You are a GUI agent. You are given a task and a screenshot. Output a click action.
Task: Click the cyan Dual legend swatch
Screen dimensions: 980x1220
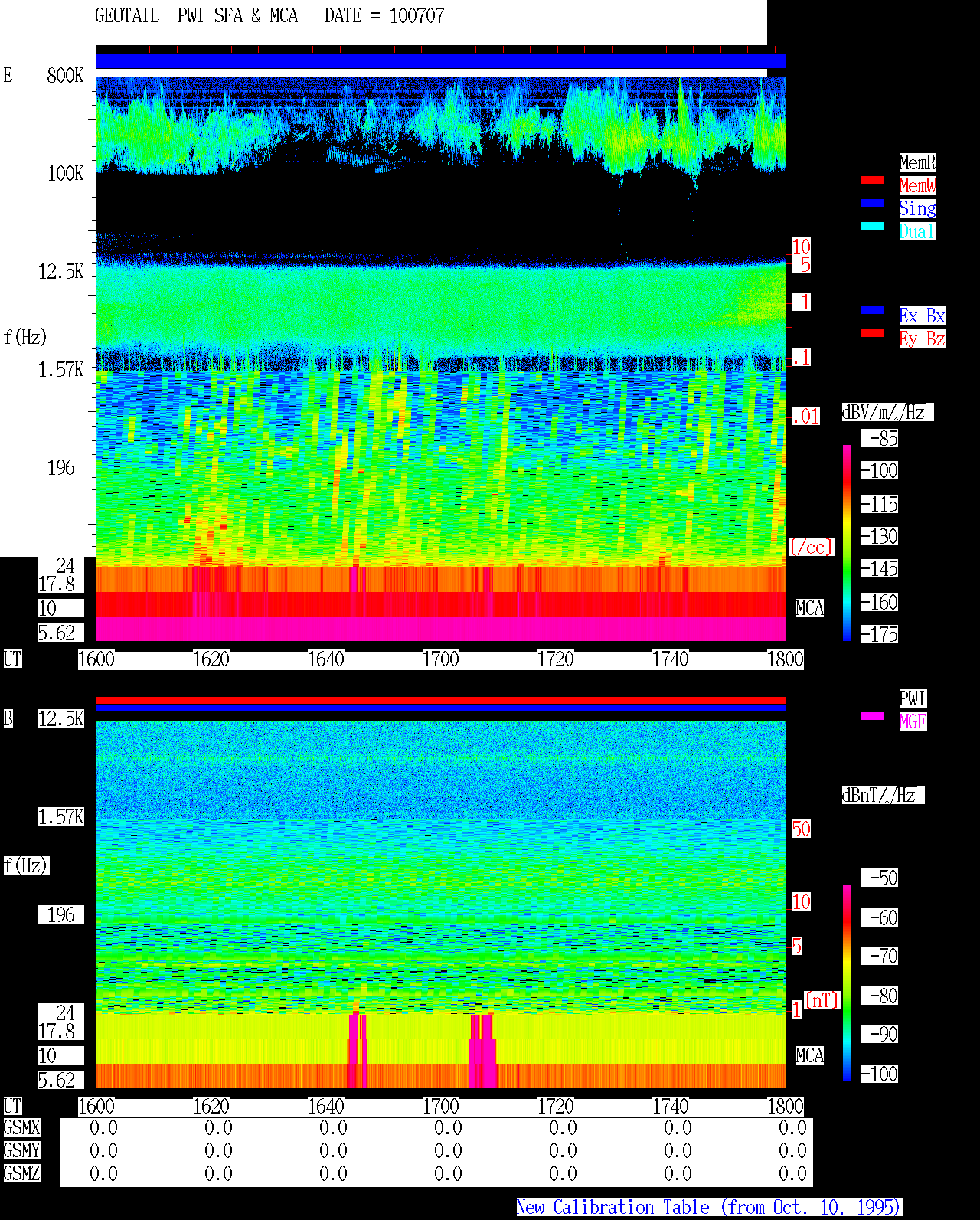pyautogui.click(x=873, y=226)
